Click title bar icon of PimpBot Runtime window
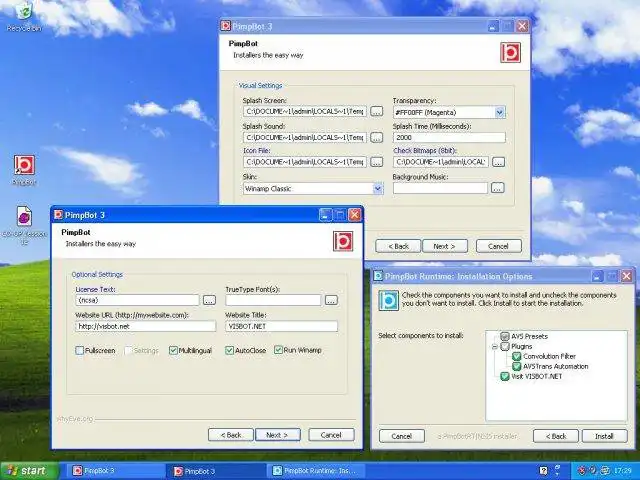The width and height of the screenshot is (640, 480). pos(378,276)
